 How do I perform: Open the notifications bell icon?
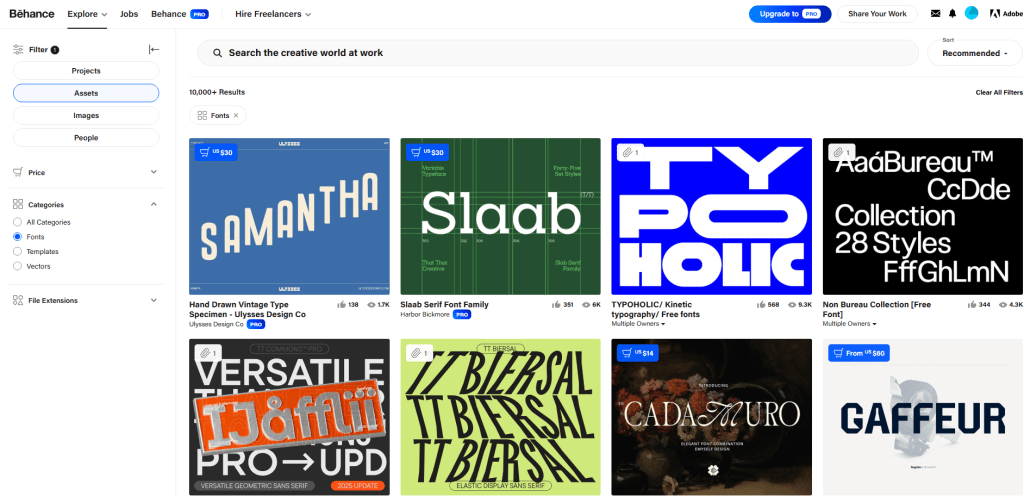click(x=953, y=14)
